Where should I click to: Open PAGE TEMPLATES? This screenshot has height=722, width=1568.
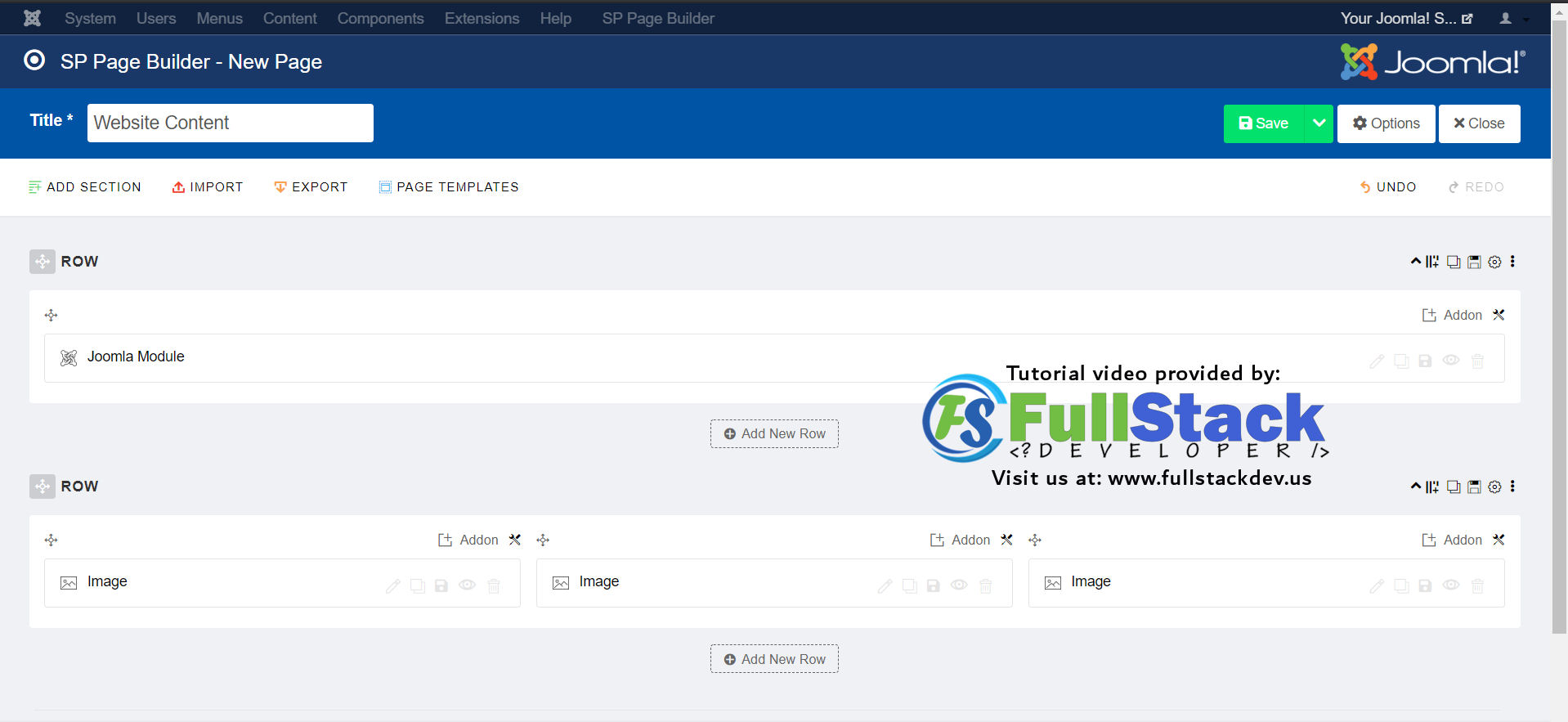(449, 187)
